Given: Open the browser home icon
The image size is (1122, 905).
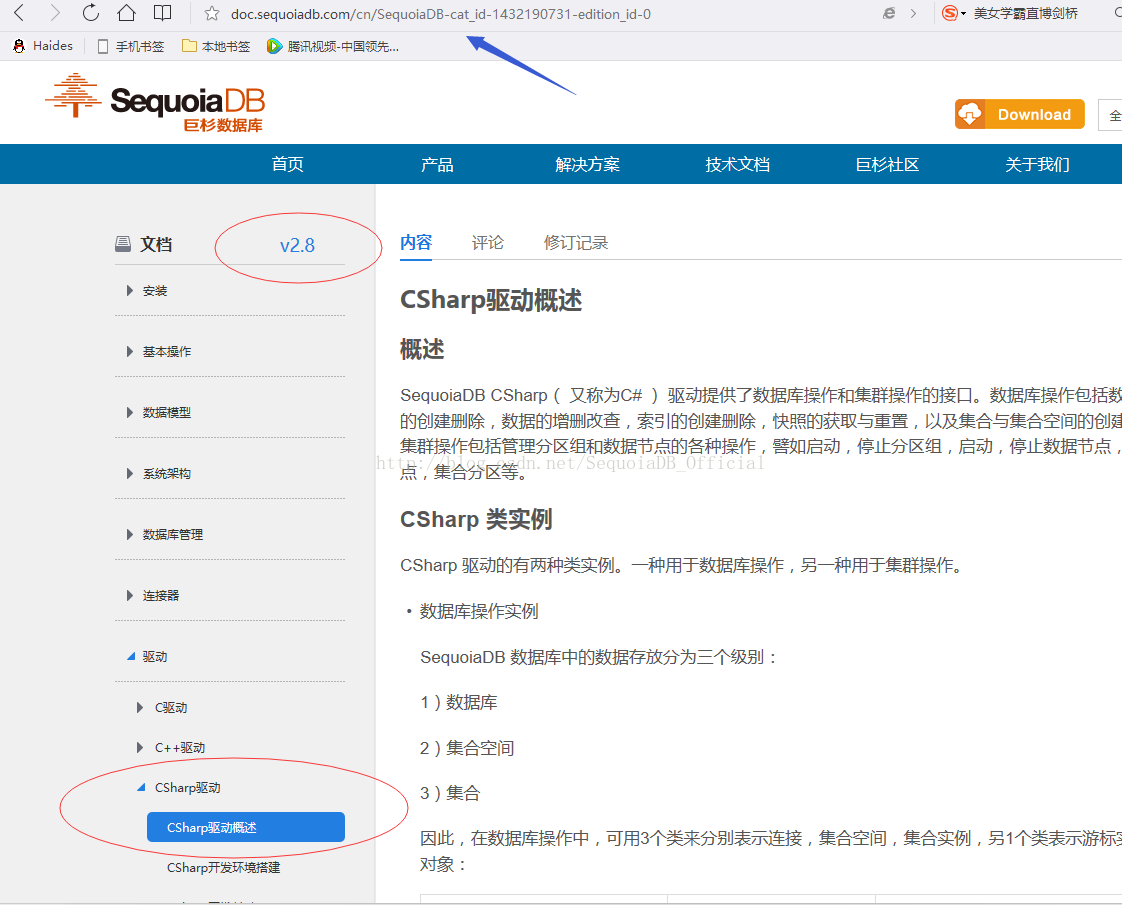Looking at the screenshot, I should point(127,12).
